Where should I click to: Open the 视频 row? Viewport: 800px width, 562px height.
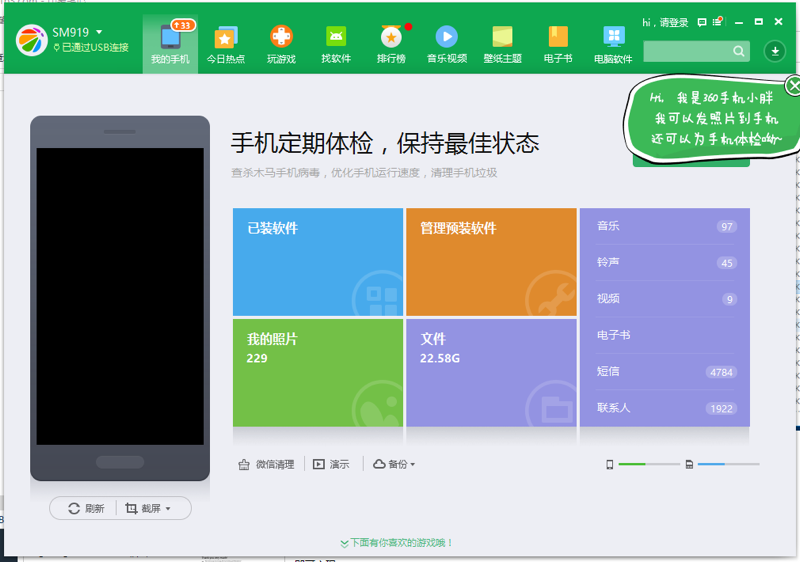[665, 299]
